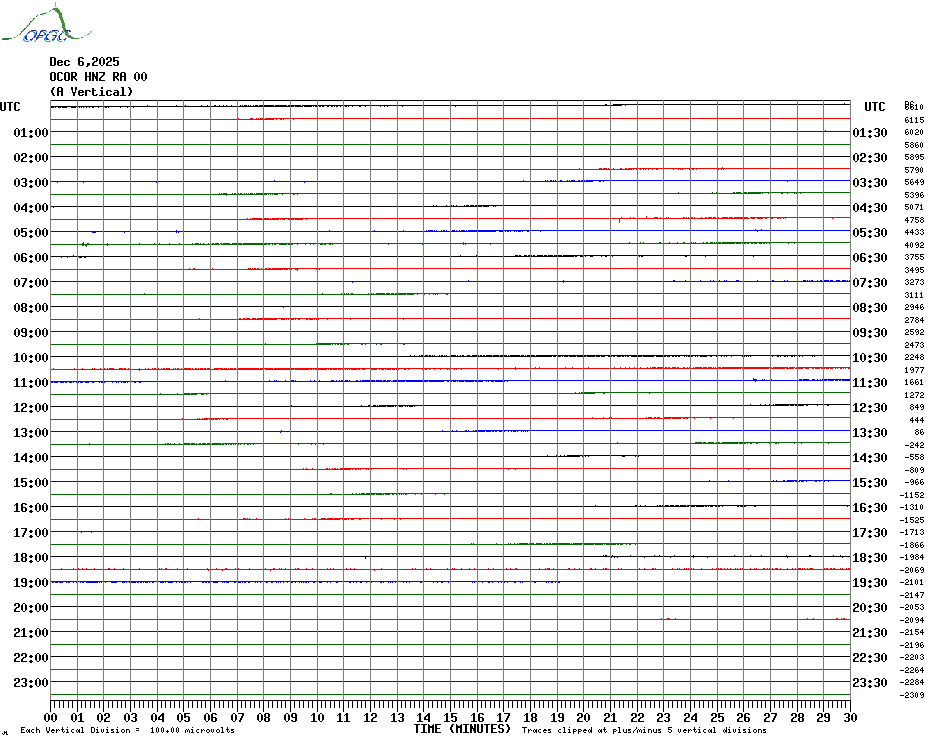
Task: Click the UTC label on the right side
Action: point(874,107)
